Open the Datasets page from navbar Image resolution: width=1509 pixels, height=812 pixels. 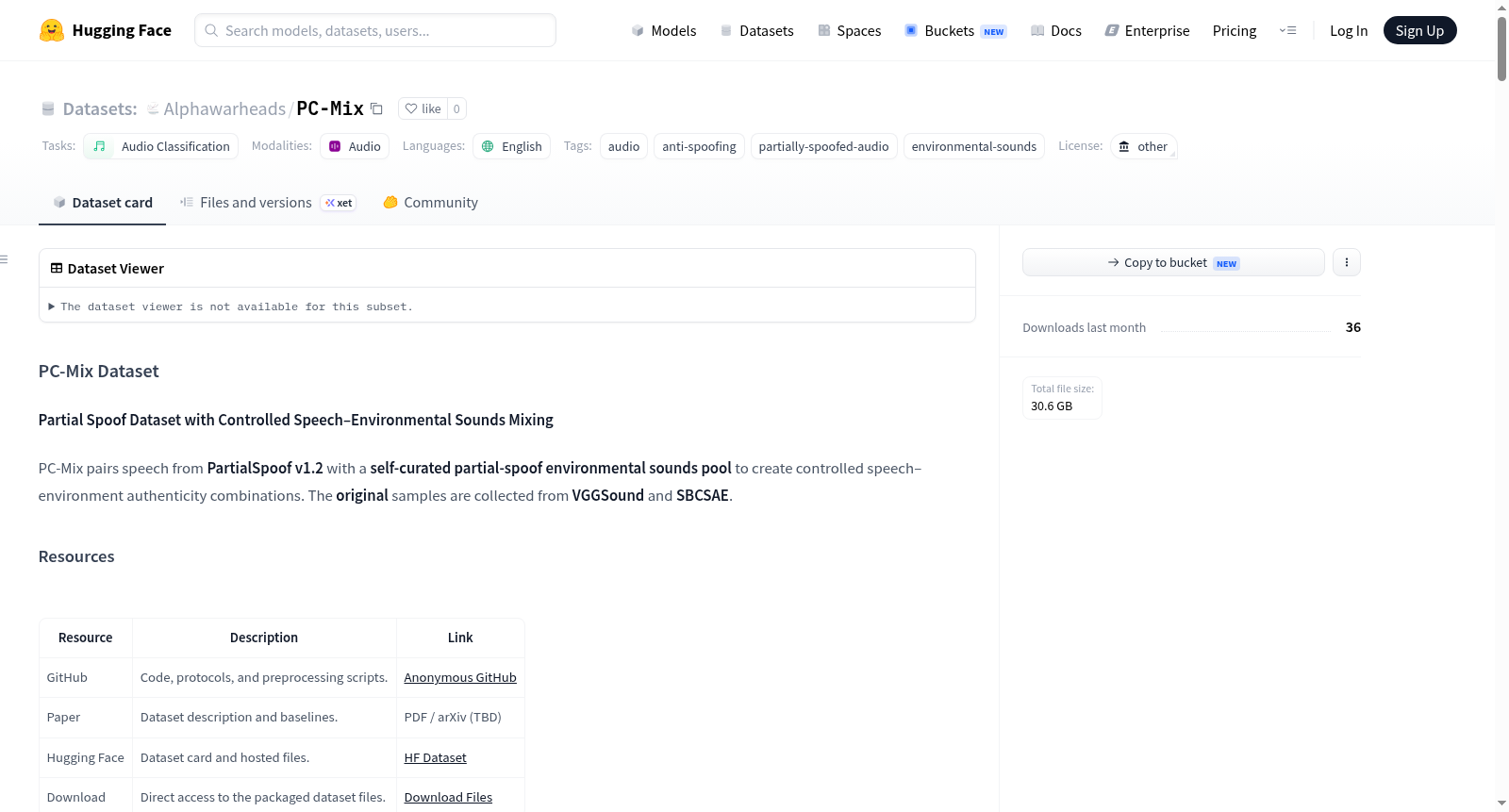pyautogui.click(x=756, y=30)
